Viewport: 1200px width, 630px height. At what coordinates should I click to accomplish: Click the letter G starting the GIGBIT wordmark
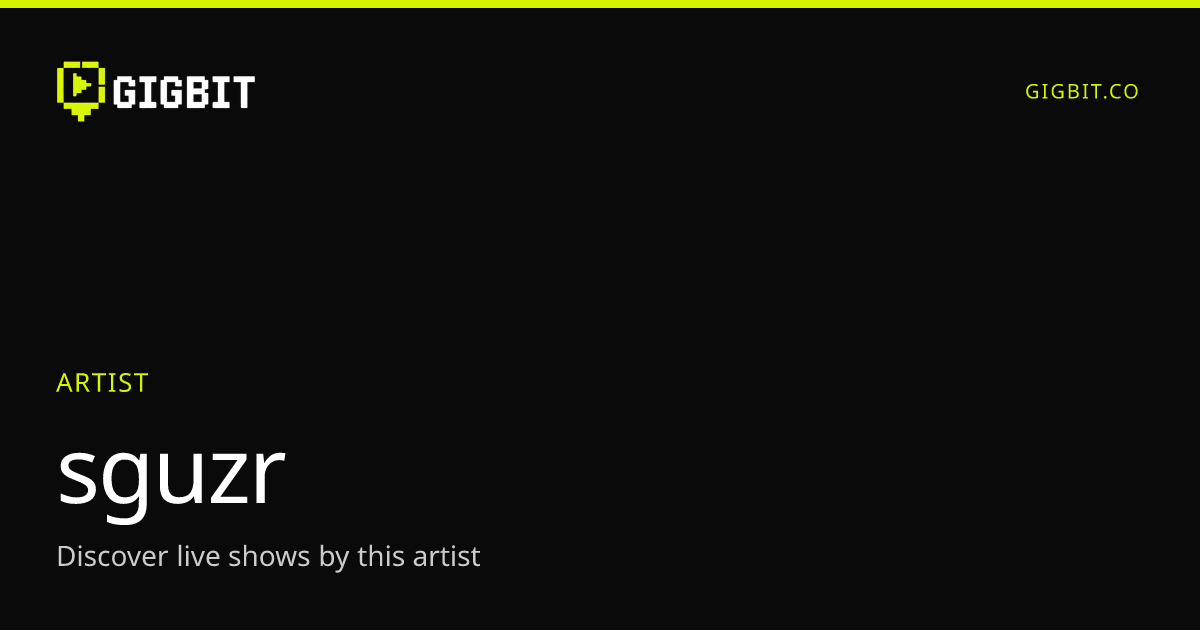point(124,92)
